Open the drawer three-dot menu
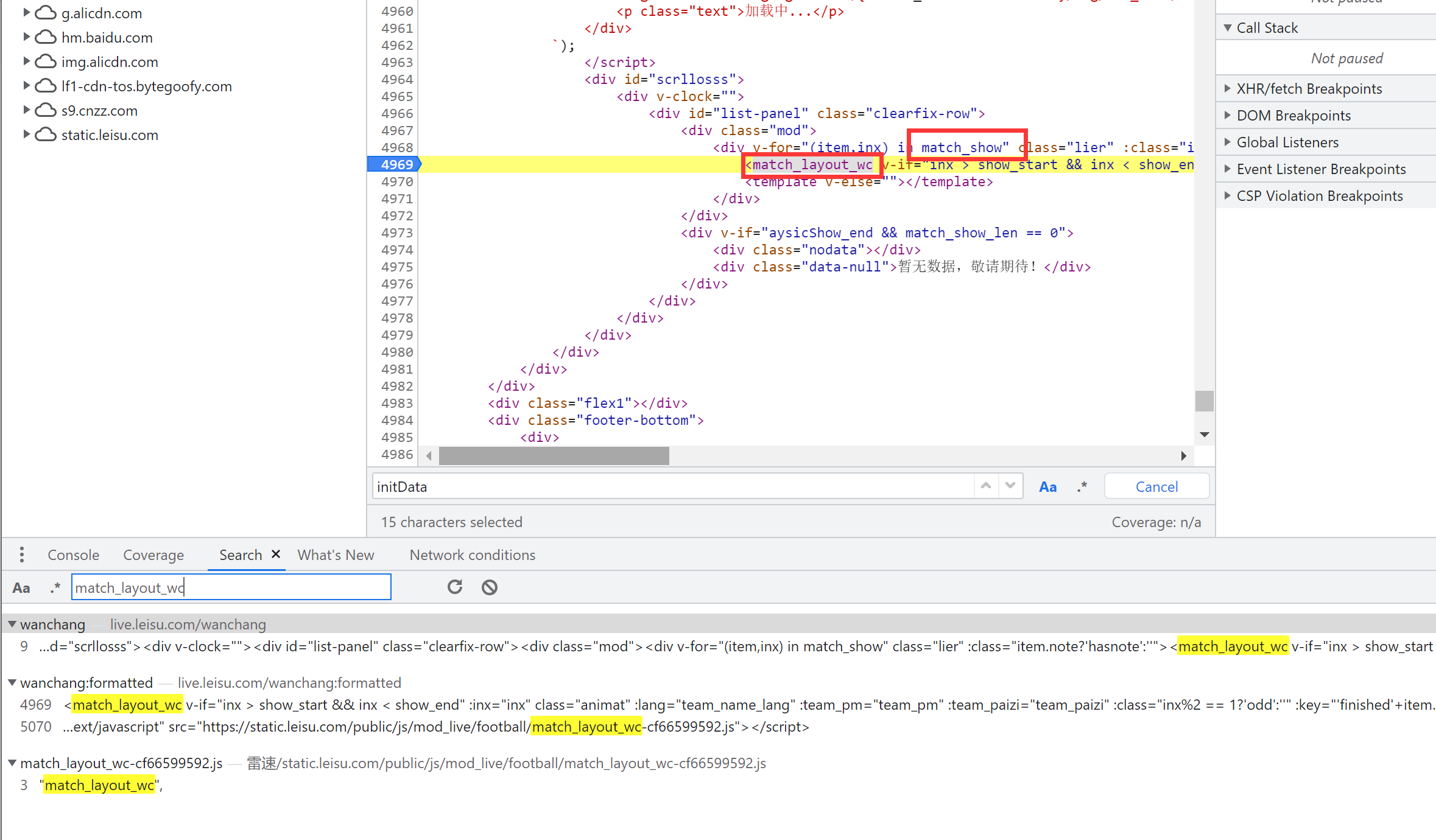 [21, 555]
